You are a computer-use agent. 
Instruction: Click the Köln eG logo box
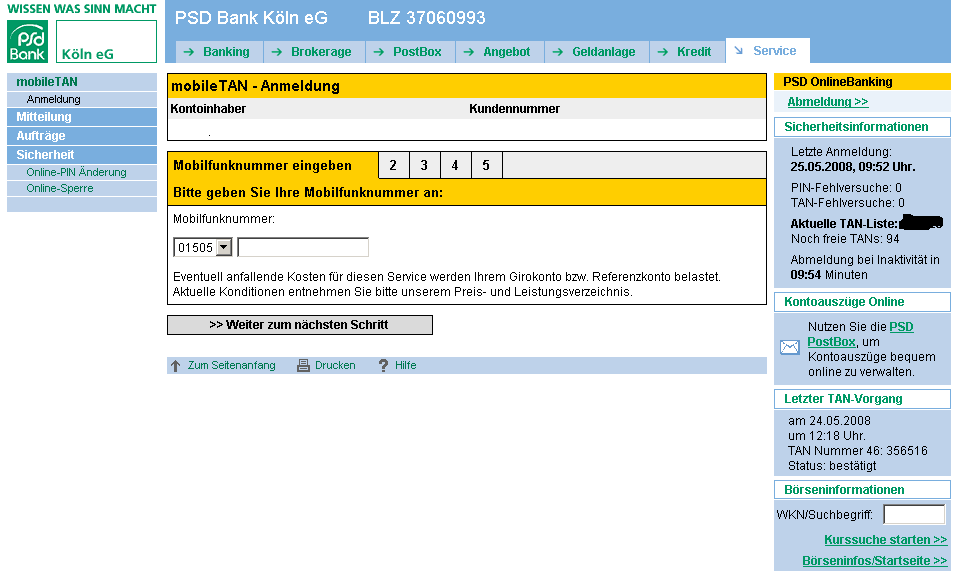pyautogui.click(x=106, y=41)
